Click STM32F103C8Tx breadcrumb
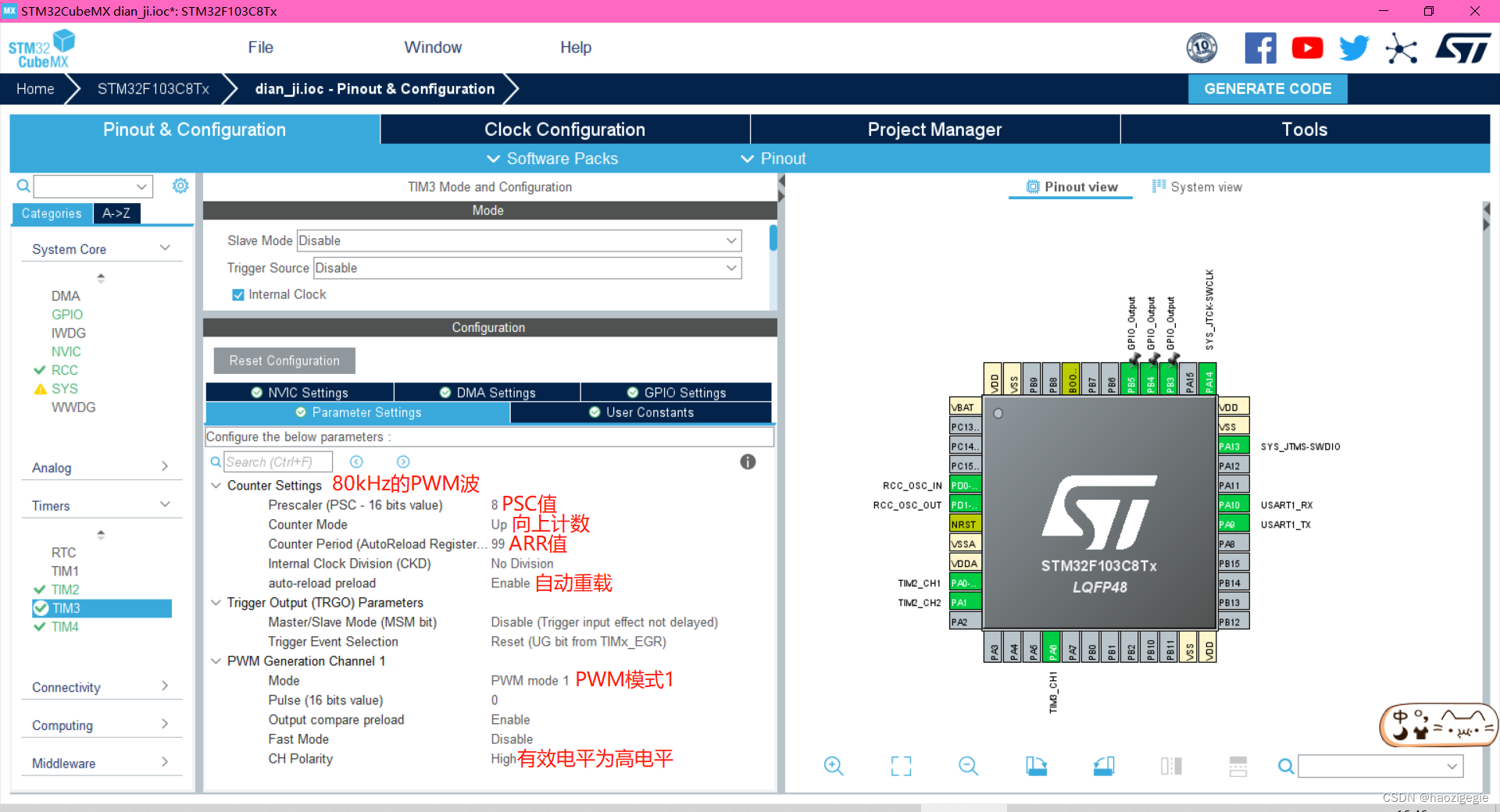 [153, 89]
